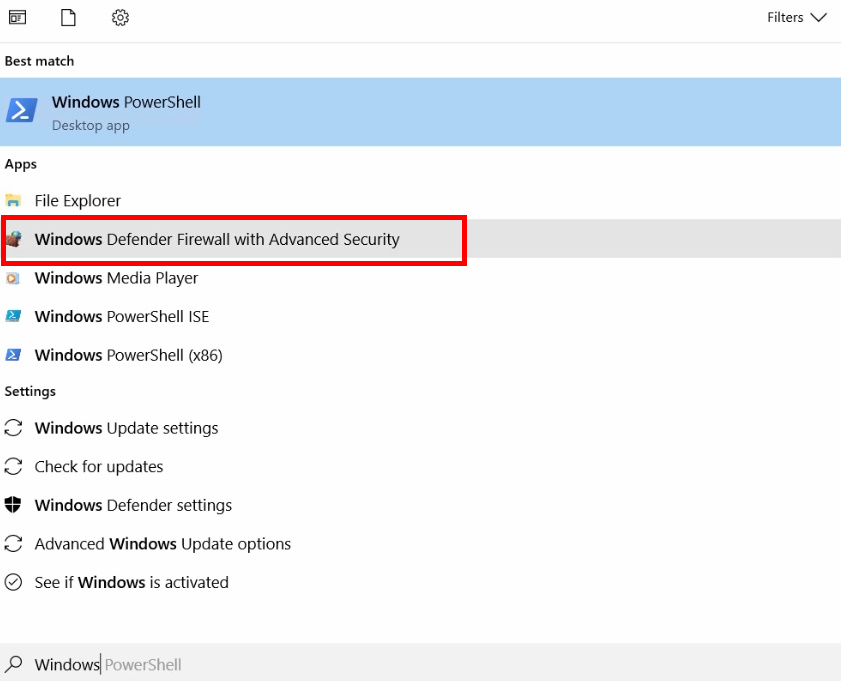The height and width of the screenshot is (681, 841).
Task: Open Advanced Windows Update options
Action: point(420,544)
